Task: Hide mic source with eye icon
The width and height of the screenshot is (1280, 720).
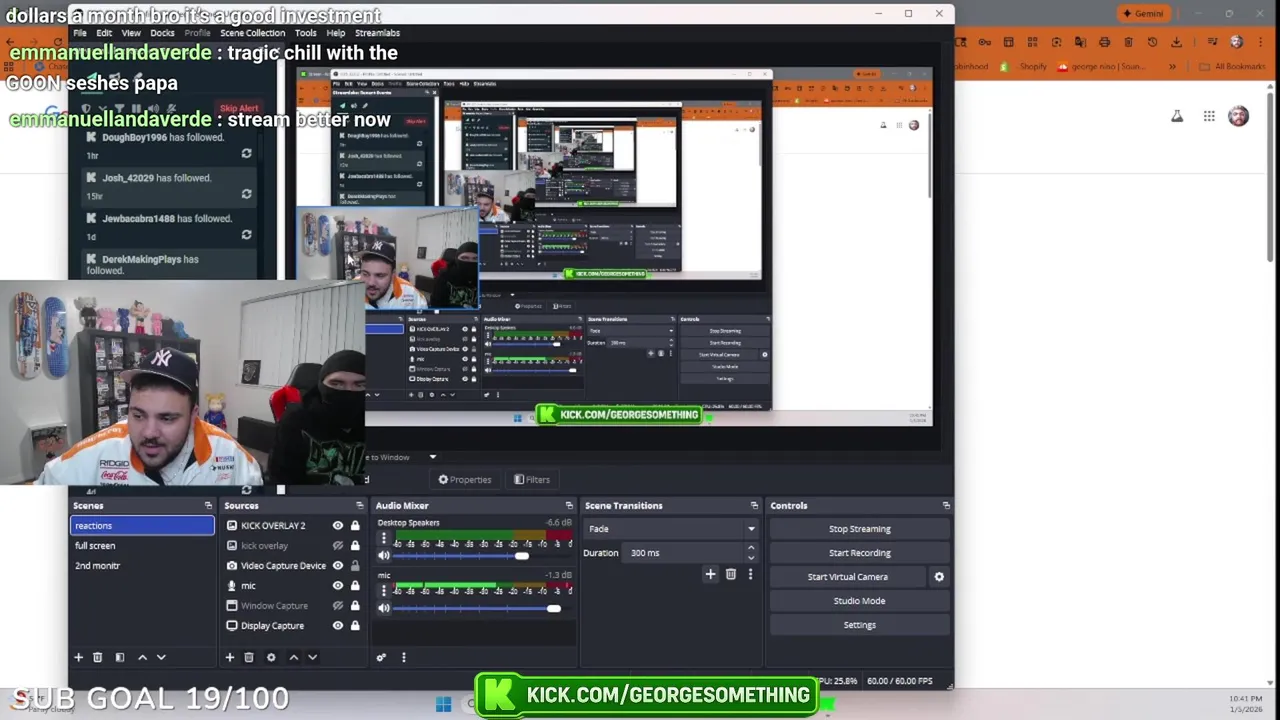Action: tap(338, 586)
